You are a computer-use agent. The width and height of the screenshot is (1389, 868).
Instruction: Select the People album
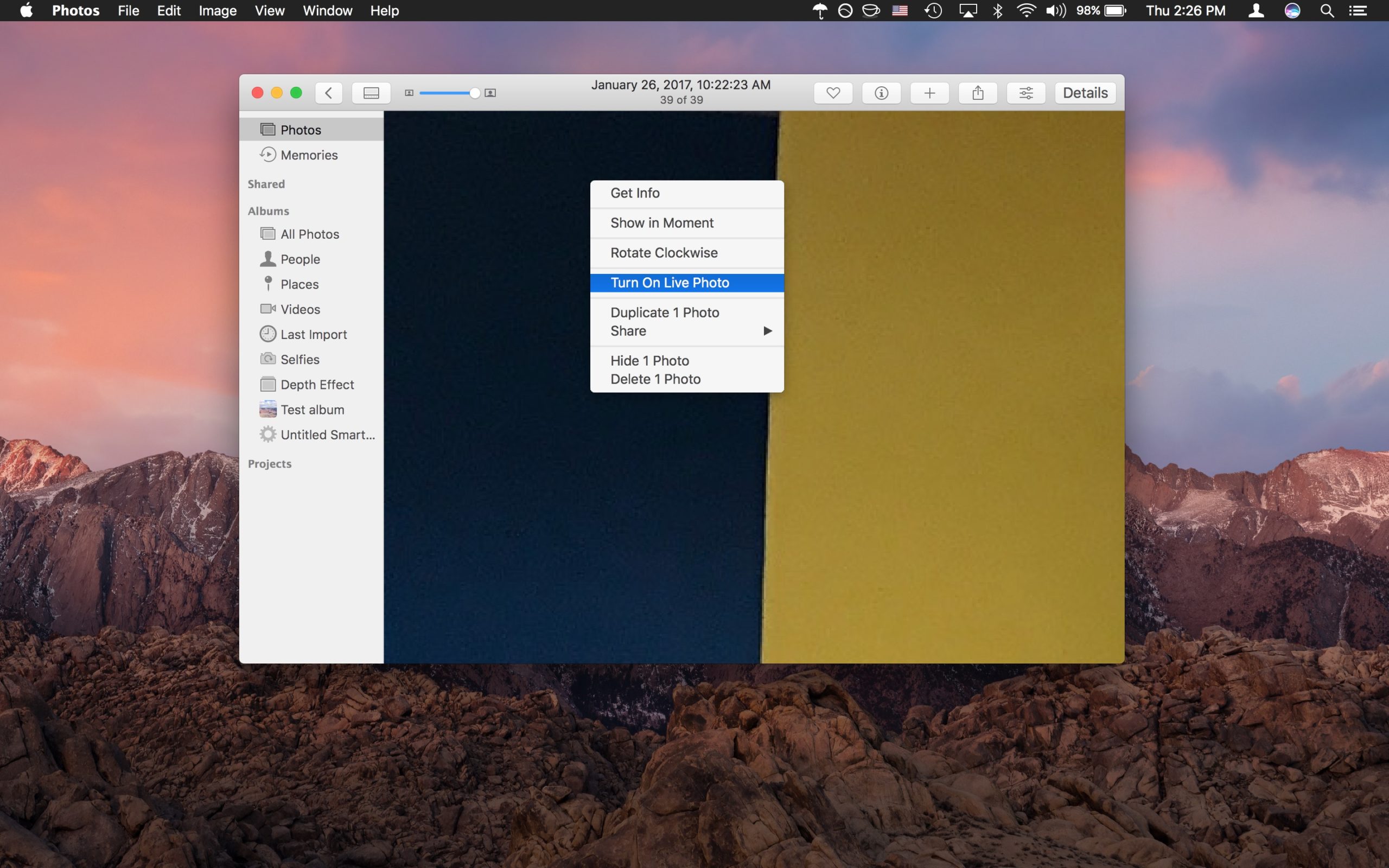pos(300,259)
